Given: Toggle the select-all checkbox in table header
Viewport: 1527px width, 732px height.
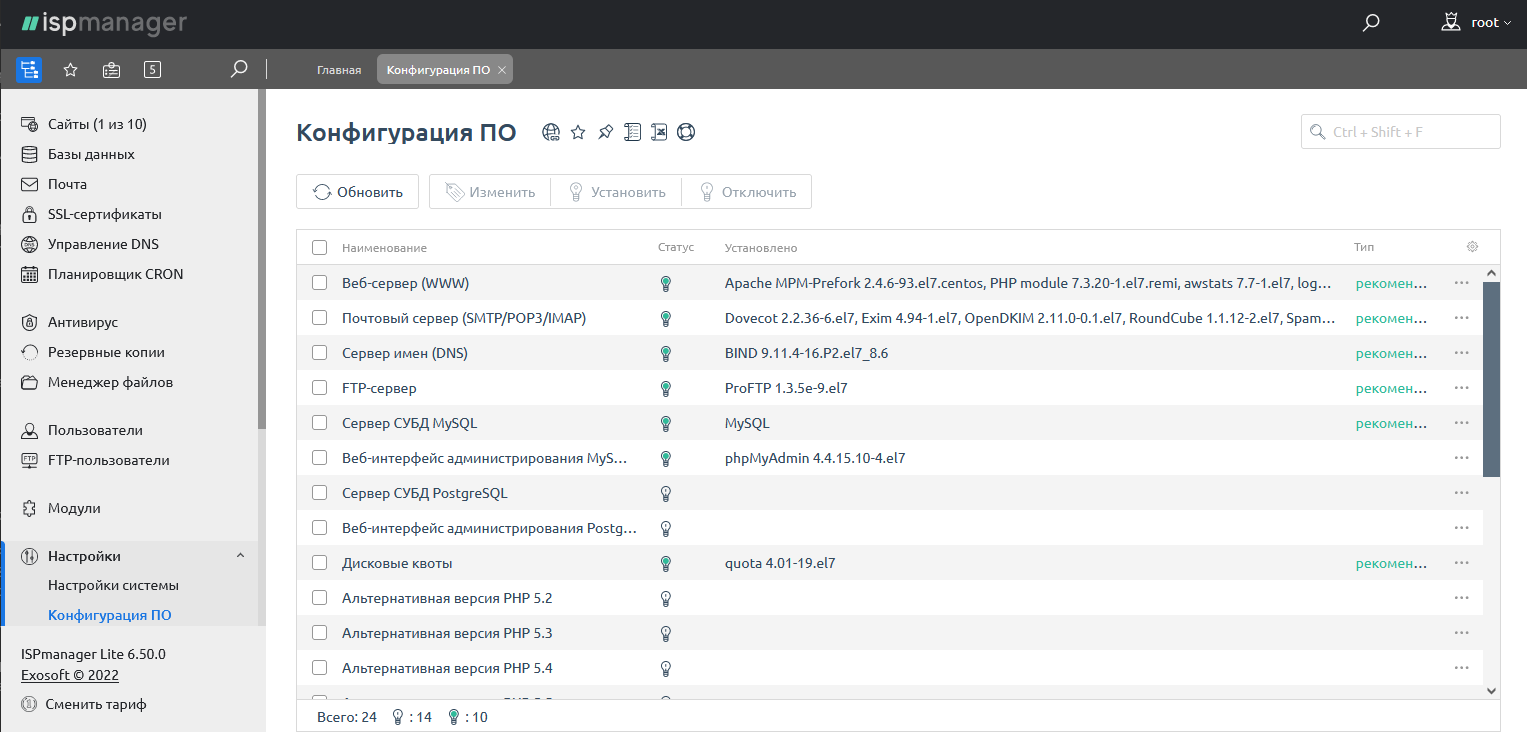Looking at the screenshot, I should pyautogui.click(x=320, y=248).
